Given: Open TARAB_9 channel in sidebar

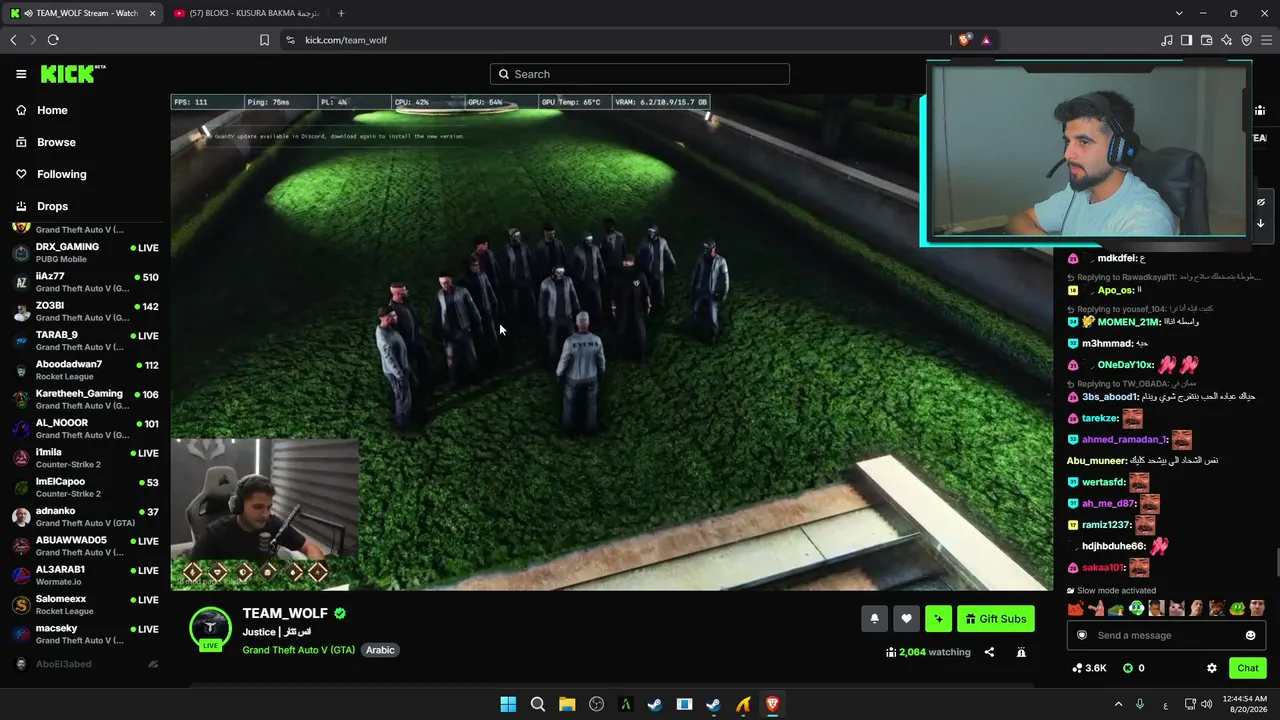Looking at the screenshot, I should pos(85,340).
